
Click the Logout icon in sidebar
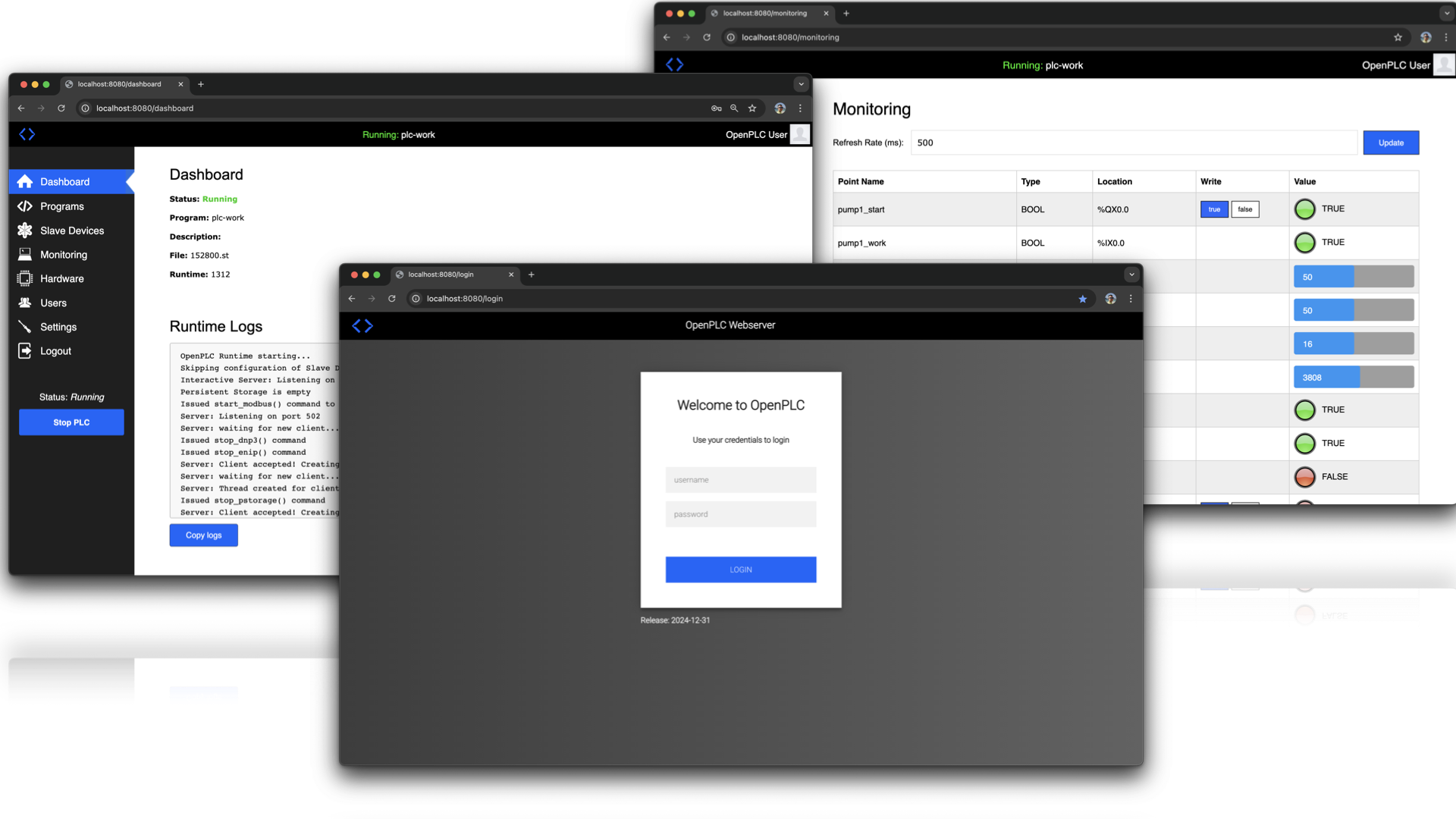(25, 351)
